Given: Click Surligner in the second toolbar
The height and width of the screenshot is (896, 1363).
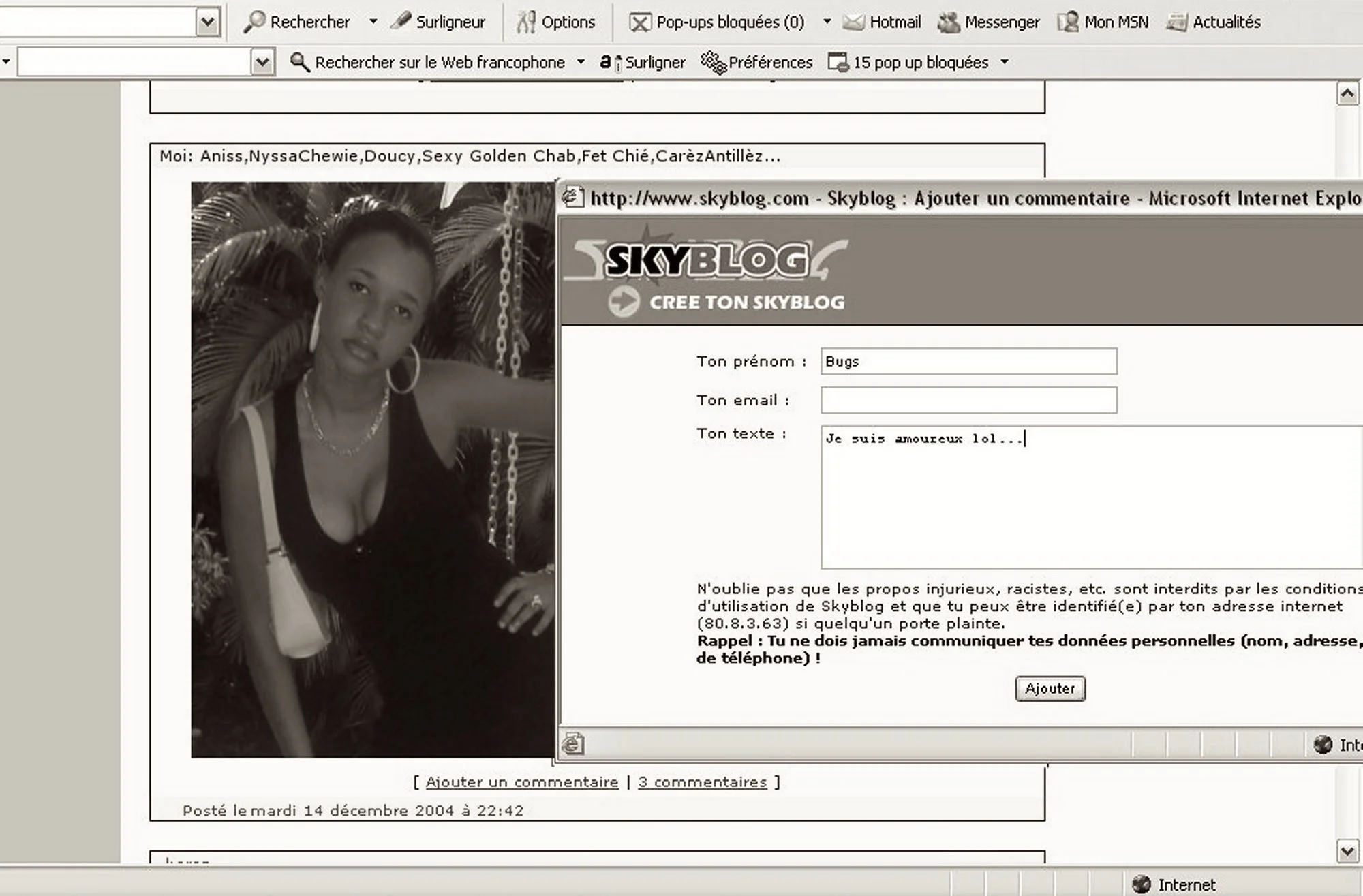Looking at the screenshot, I should coord(643,62).
